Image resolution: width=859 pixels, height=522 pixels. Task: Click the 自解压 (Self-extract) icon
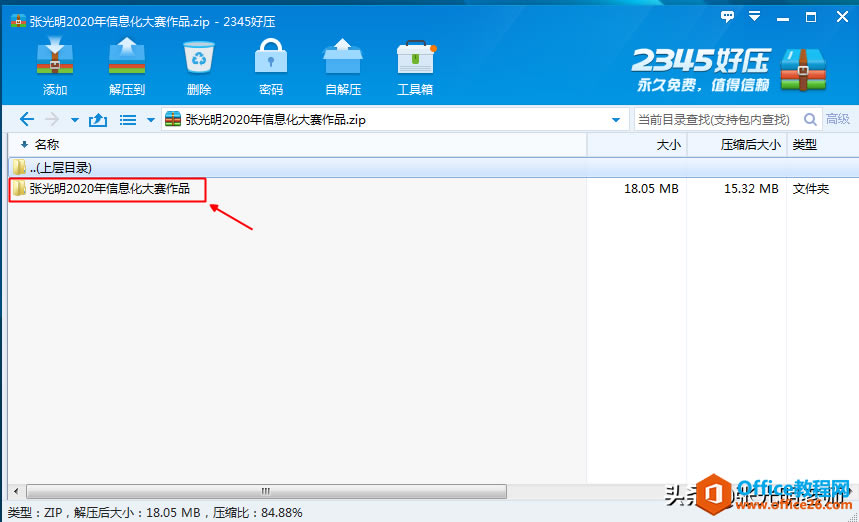343,66
